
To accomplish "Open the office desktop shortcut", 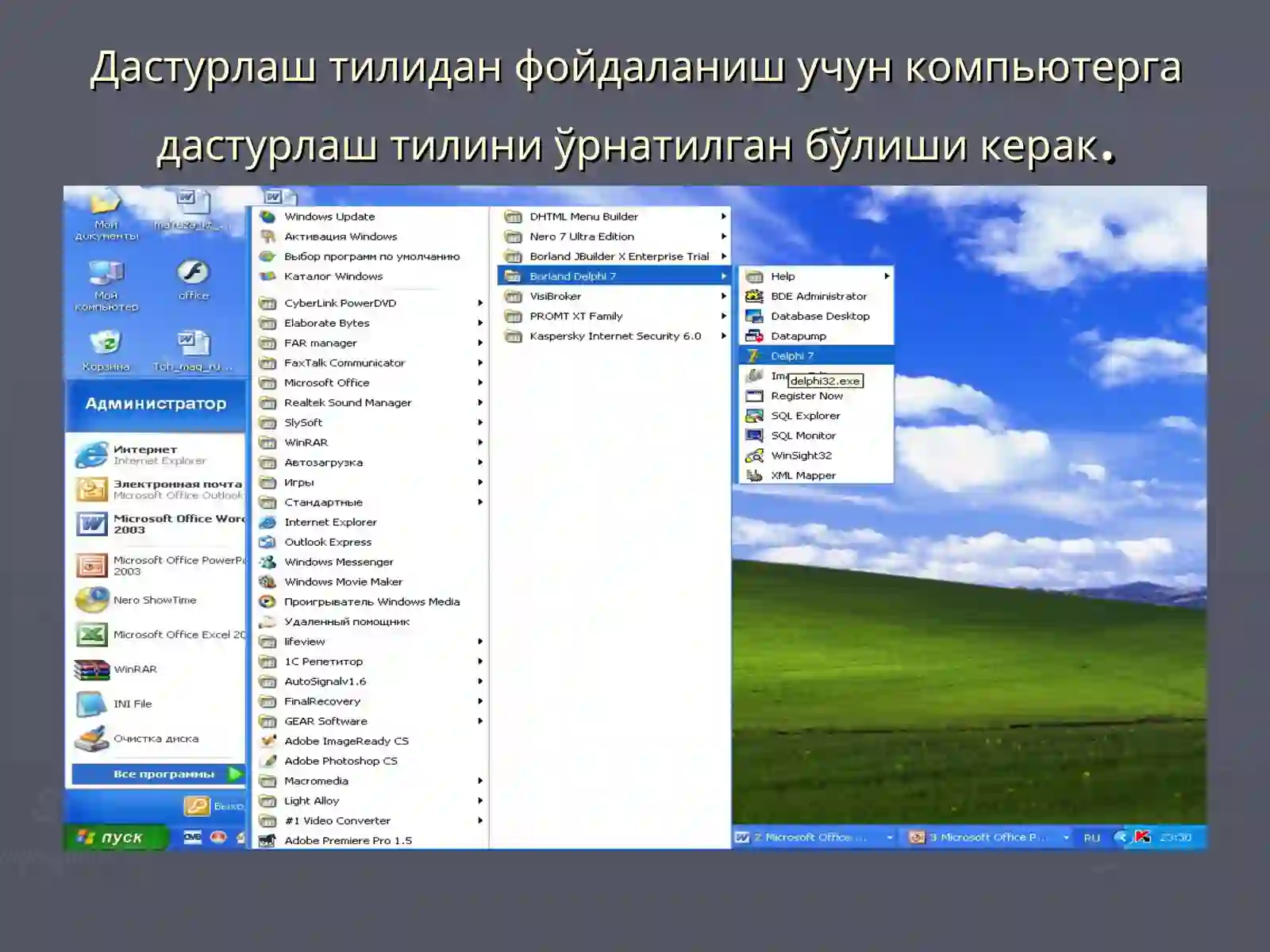I will point(193,279).
